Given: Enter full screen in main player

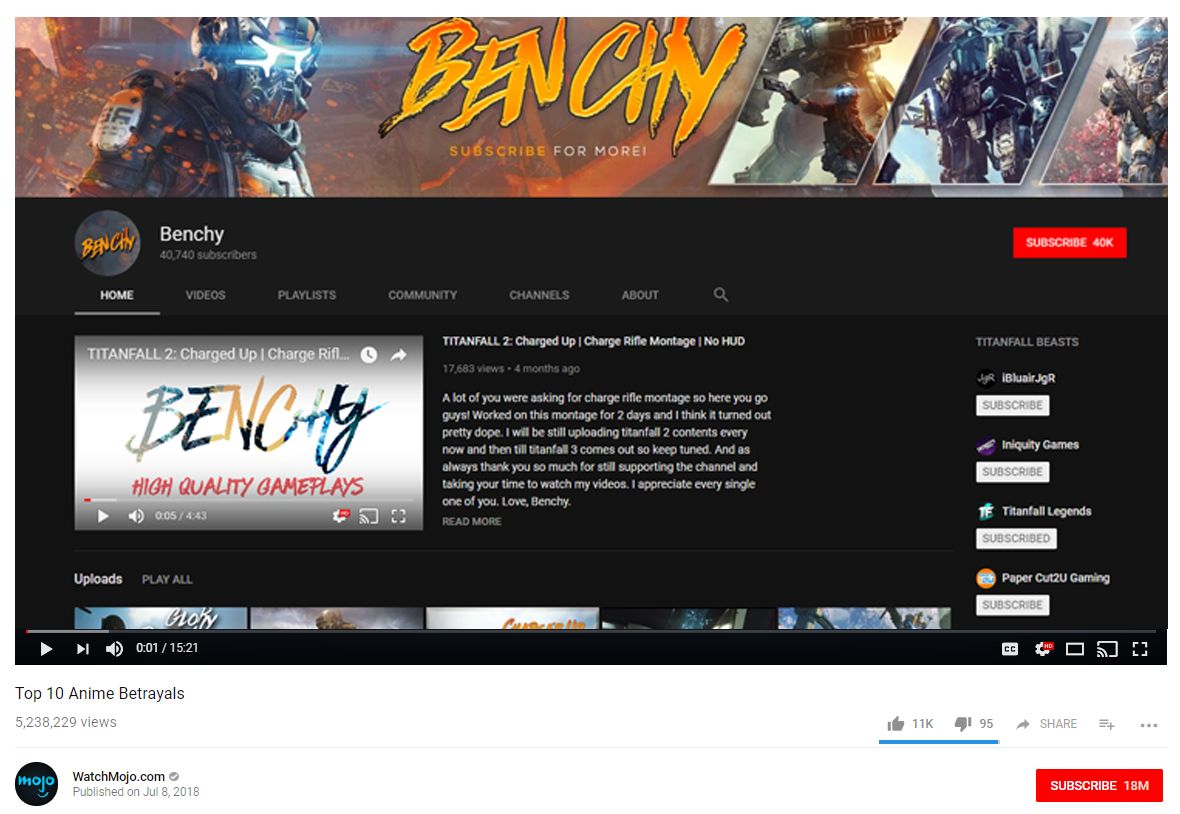Looking at the screenshot, I should [x=1140, y=648].
